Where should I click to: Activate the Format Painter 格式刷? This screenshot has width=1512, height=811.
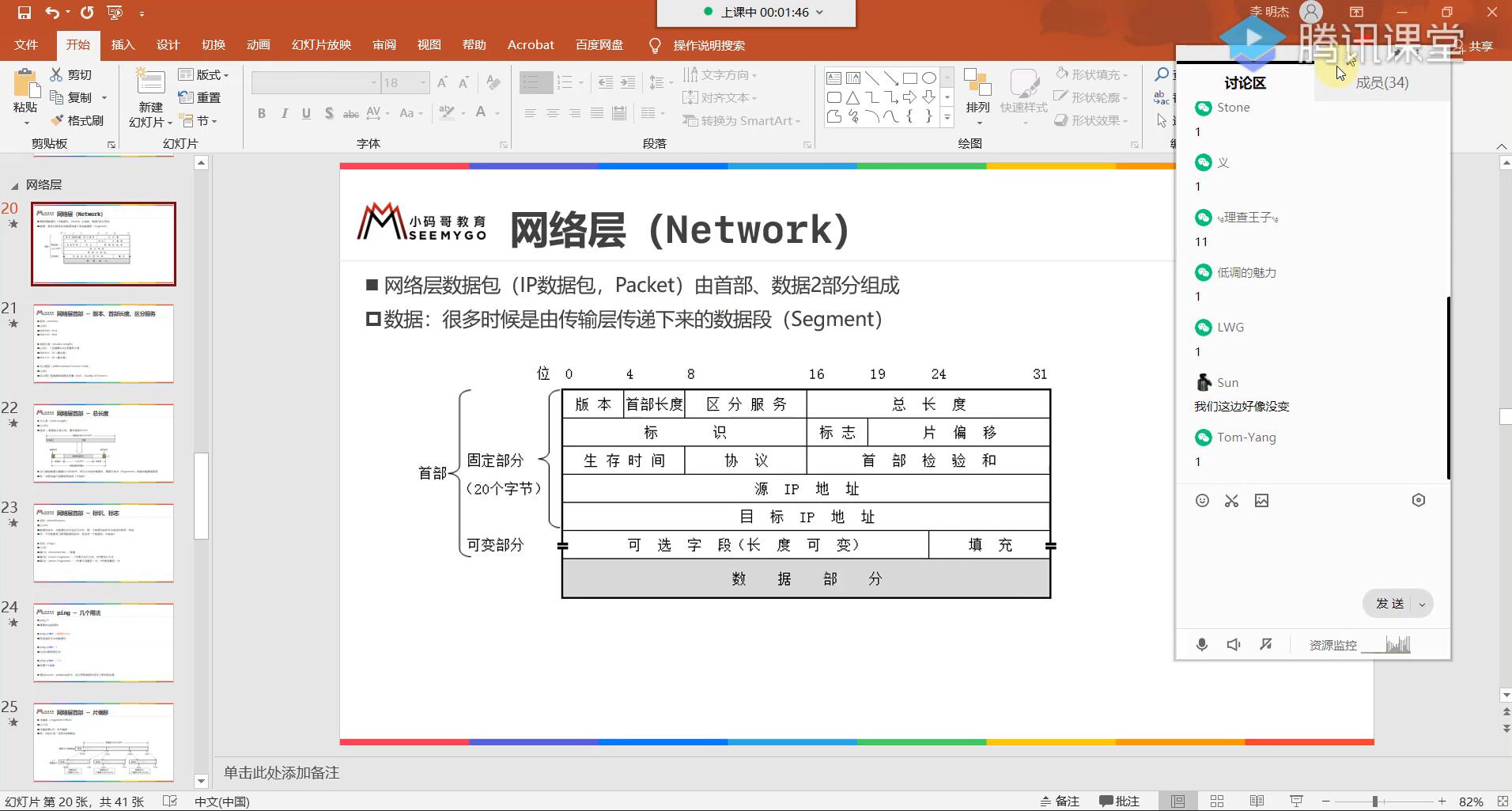coord(77,120)
